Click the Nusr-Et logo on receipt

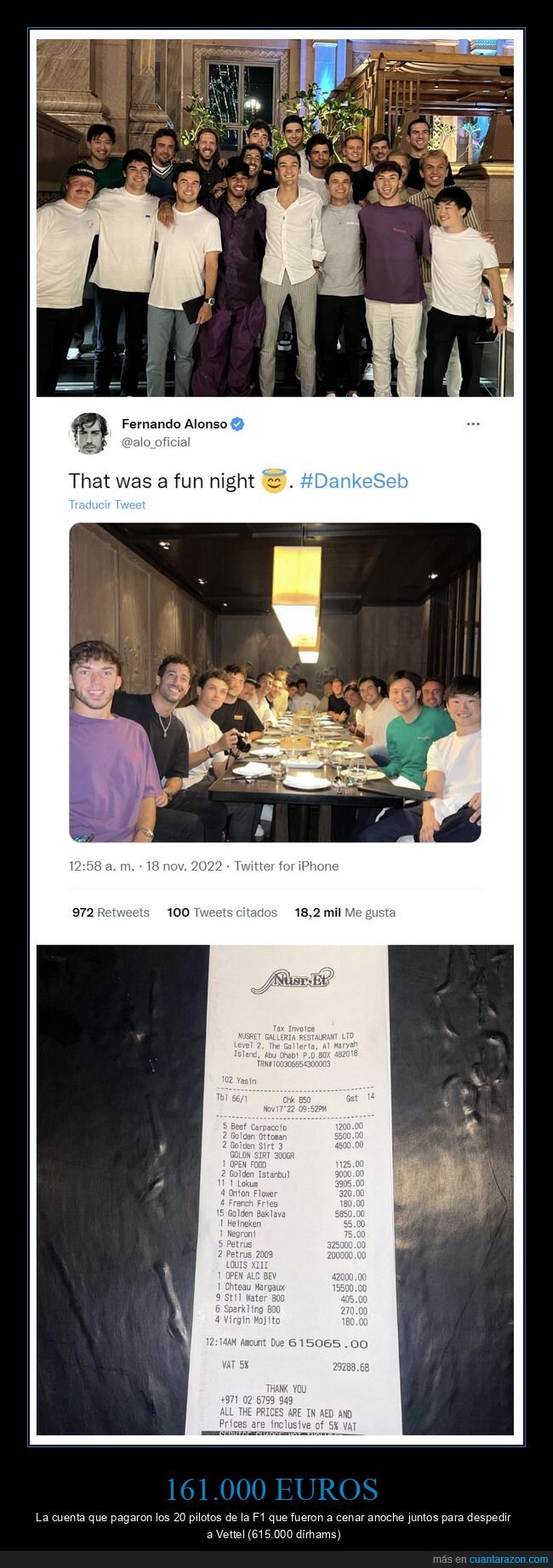[292, 981]
